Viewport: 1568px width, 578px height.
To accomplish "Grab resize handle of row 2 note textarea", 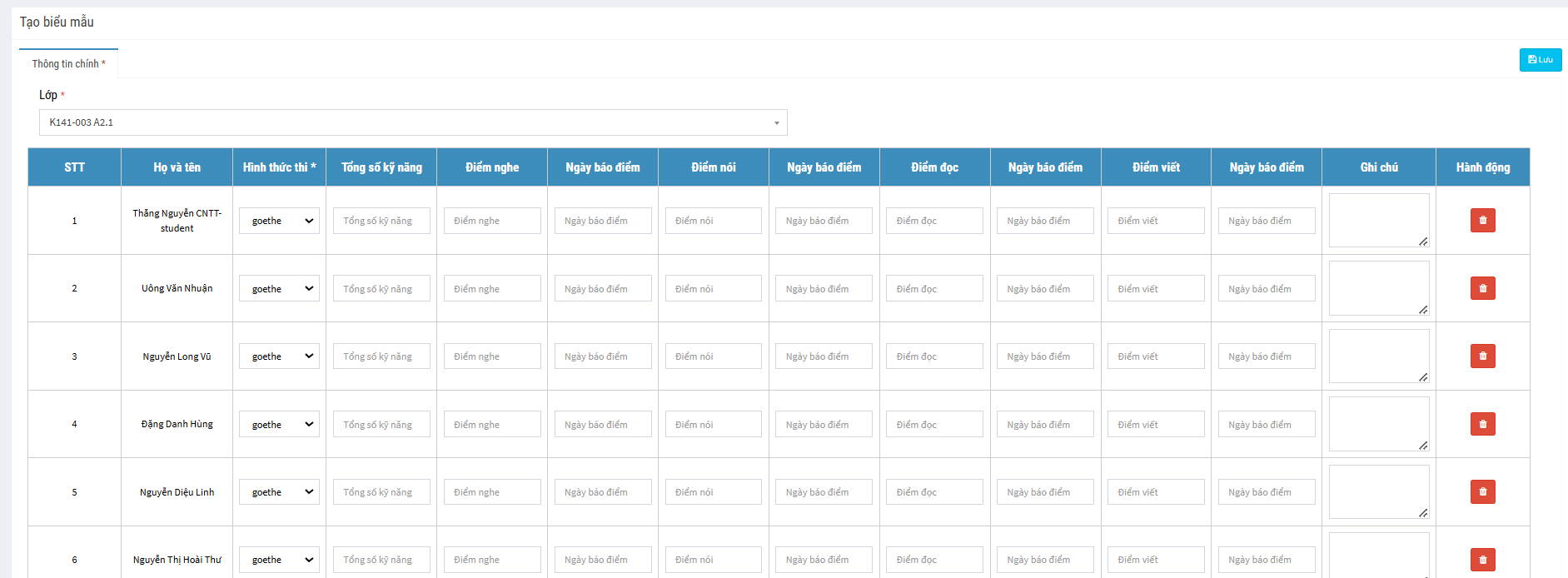I will (1423, 310).
